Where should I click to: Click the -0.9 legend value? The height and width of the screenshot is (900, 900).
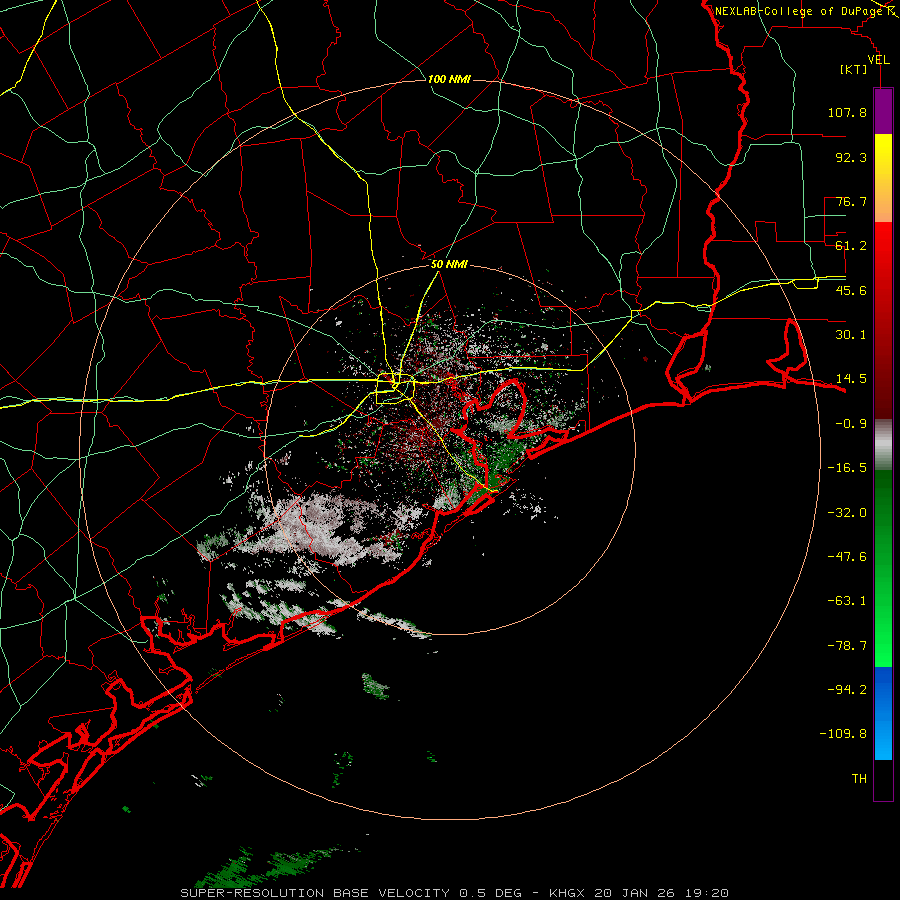[x=851, y=424]
